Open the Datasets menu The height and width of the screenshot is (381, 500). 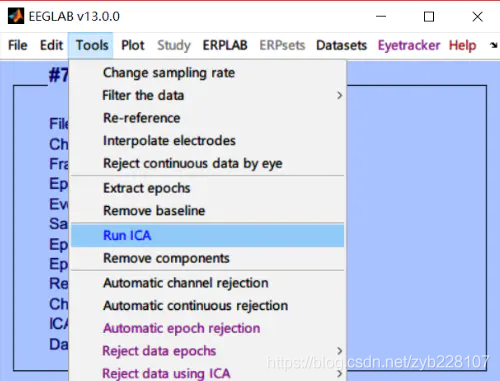[x=341, y=45]
